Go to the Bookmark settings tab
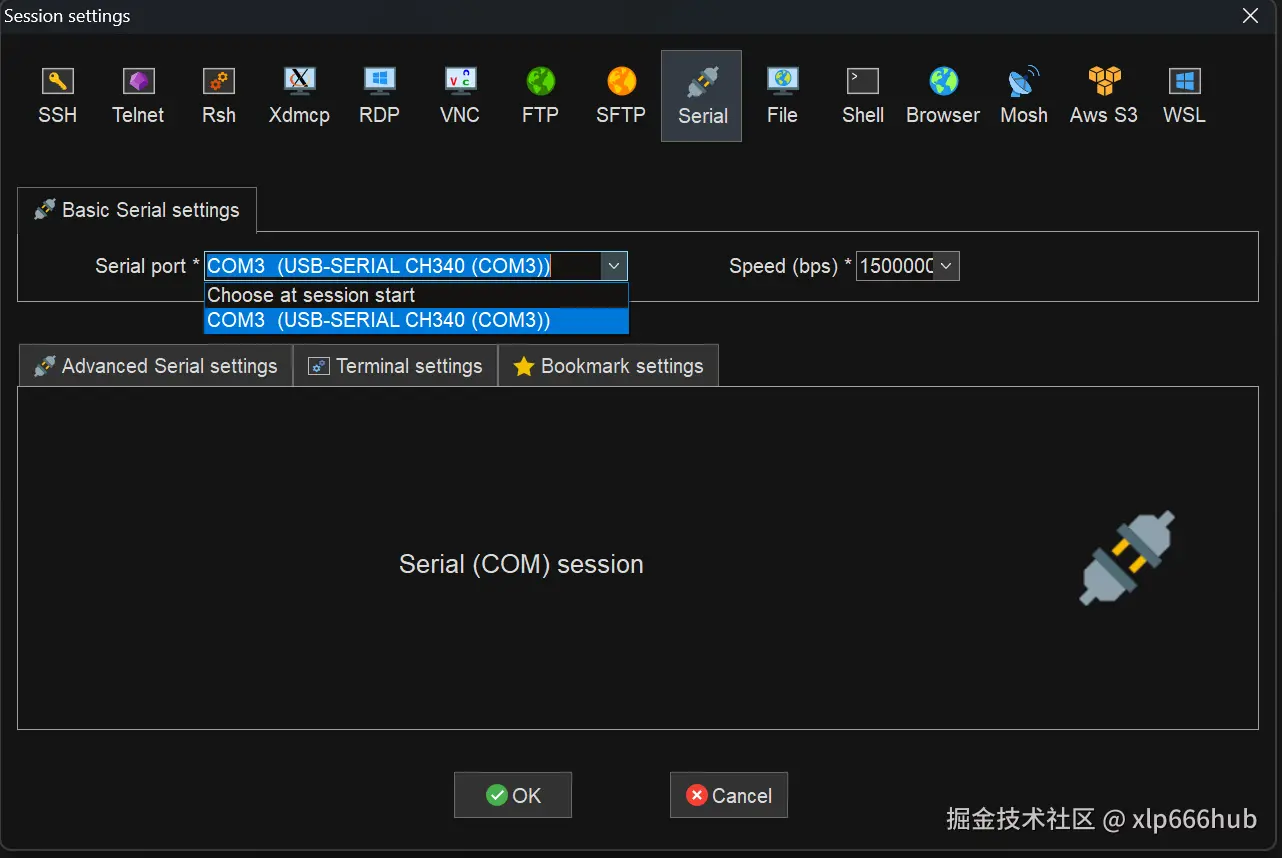Image resolution: width=1282 pixels, height=858 pixels. click(608, 366)
